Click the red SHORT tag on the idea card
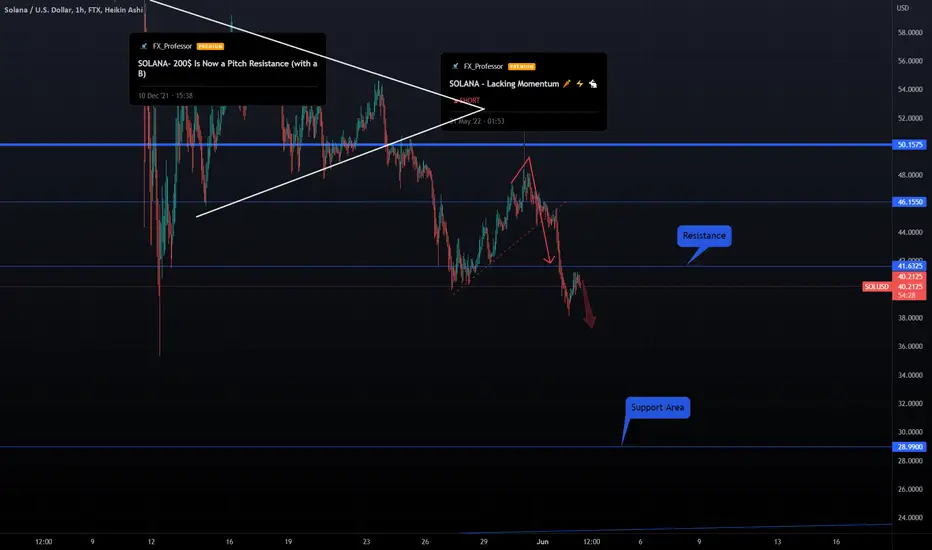932x550 pixels. (x=467, y=100)
